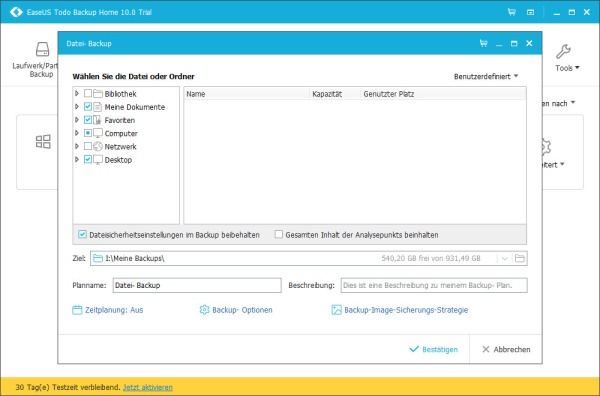This screenshot has width=600, height=396.
Task: Click the Netzwerk globe icon
Action: point(98,146)
